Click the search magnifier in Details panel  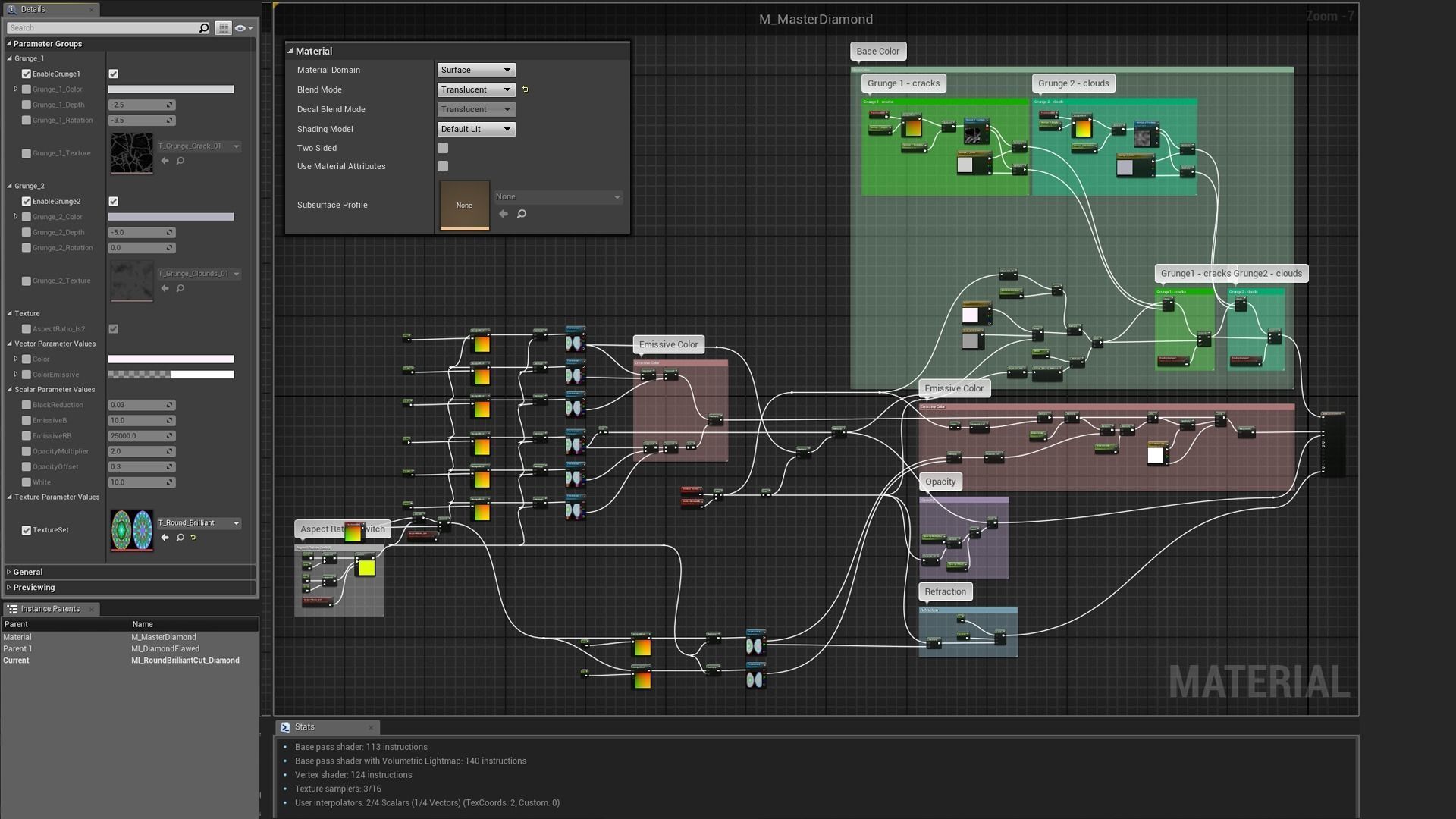point(203,28)
